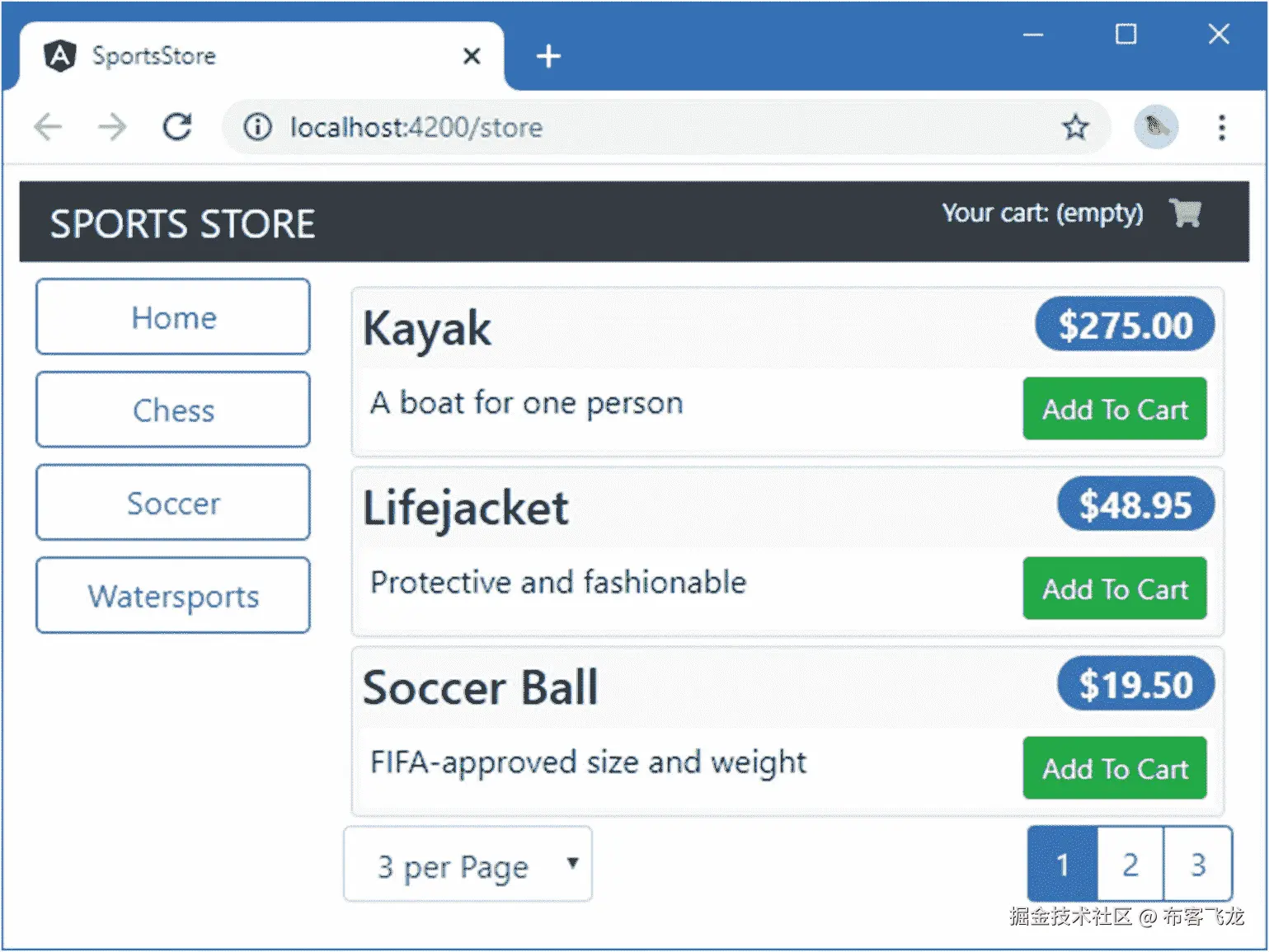This screenshot has height=952, width=1269.
Task: Click the browser back arrow
Action: click(48, 127)
